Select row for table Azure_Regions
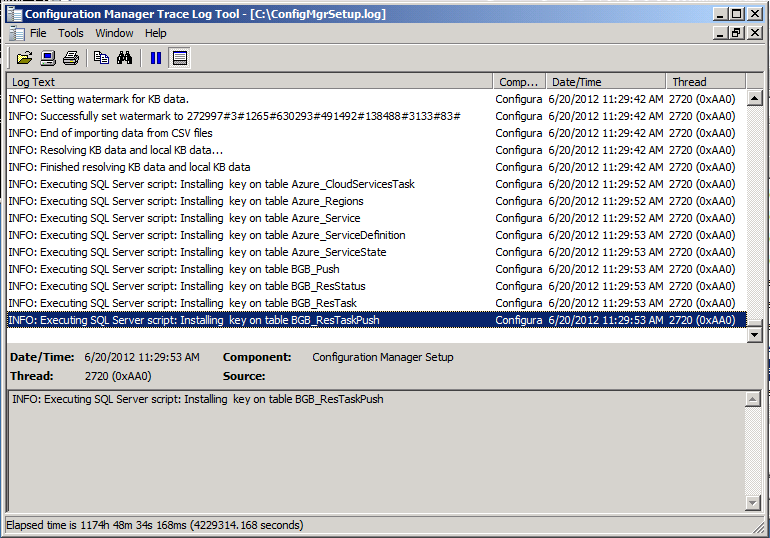The height and width of the screenshot is (538, 770). [x=377, y=201]
